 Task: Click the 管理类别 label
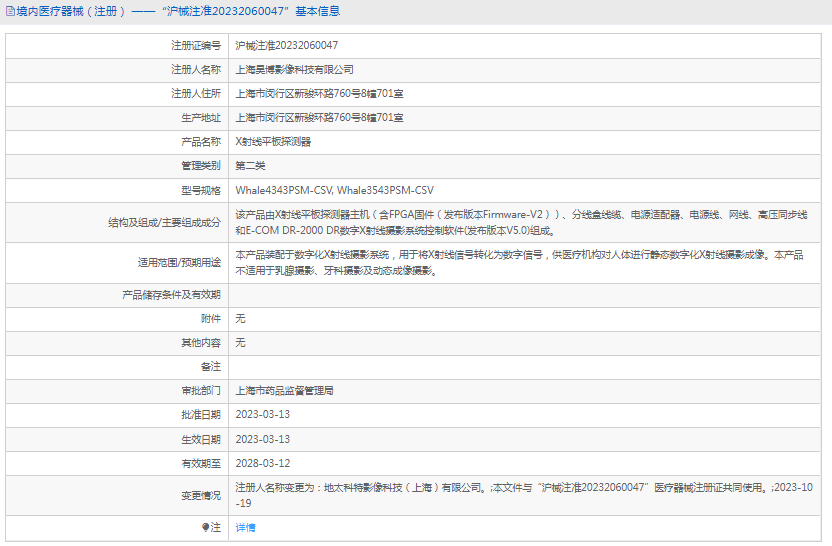click(x=201, y=166)
